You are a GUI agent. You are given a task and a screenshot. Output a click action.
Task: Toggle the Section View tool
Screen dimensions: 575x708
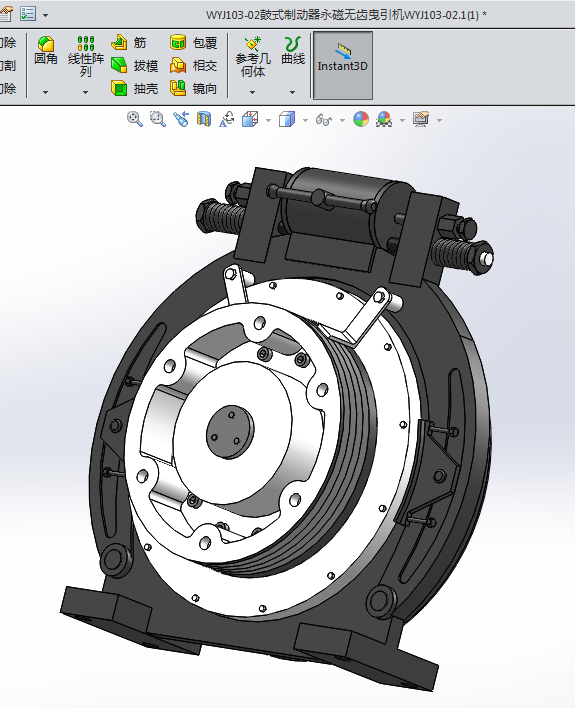pos(204,119)
